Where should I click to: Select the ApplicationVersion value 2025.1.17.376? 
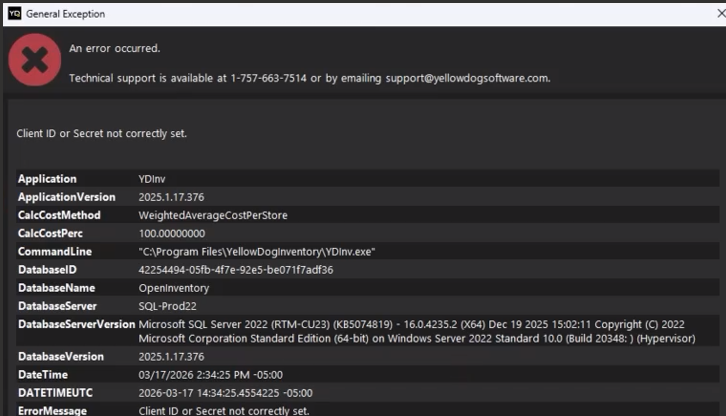(171, 197)
